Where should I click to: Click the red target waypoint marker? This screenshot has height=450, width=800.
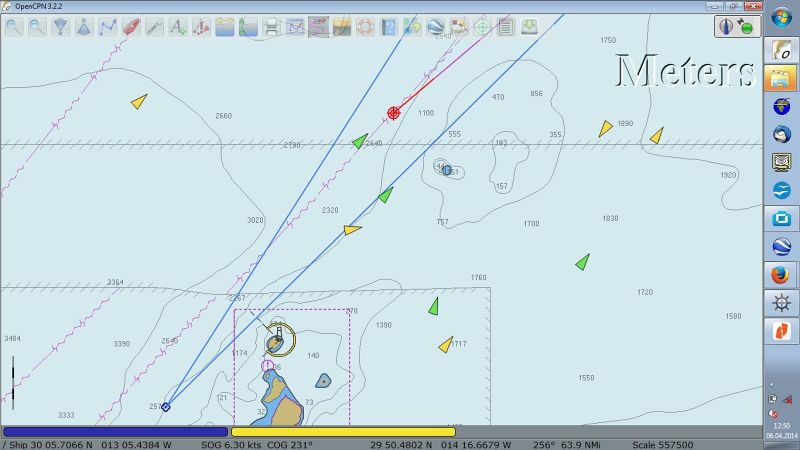394,113
